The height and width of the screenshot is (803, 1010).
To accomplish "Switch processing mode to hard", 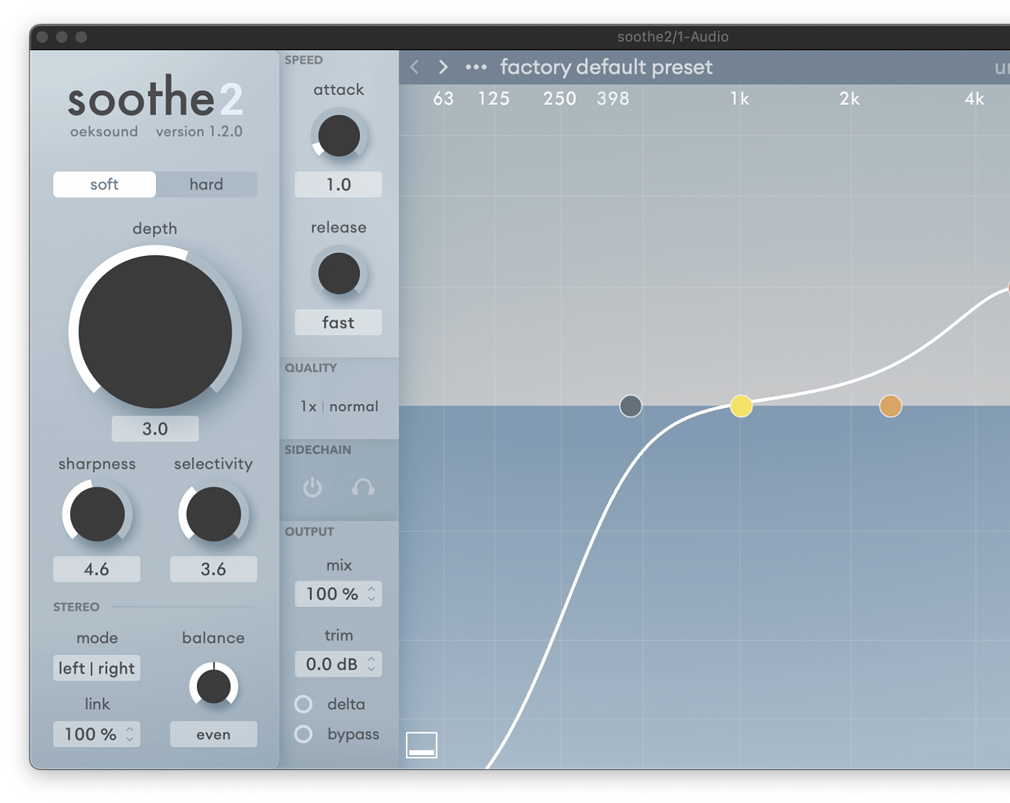I will (x=206, y=184).
